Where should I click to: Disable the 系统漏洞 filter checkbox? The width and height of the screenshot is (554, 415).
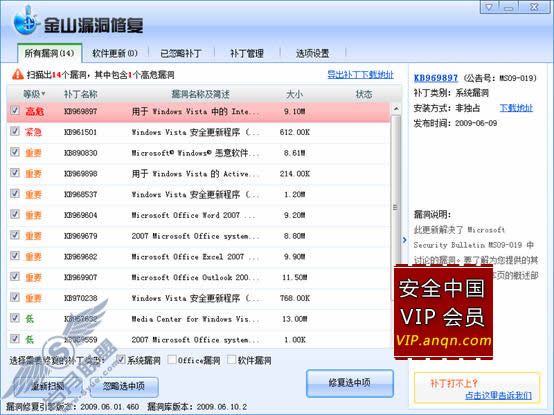pyautogui.click(x=121, y=360)
